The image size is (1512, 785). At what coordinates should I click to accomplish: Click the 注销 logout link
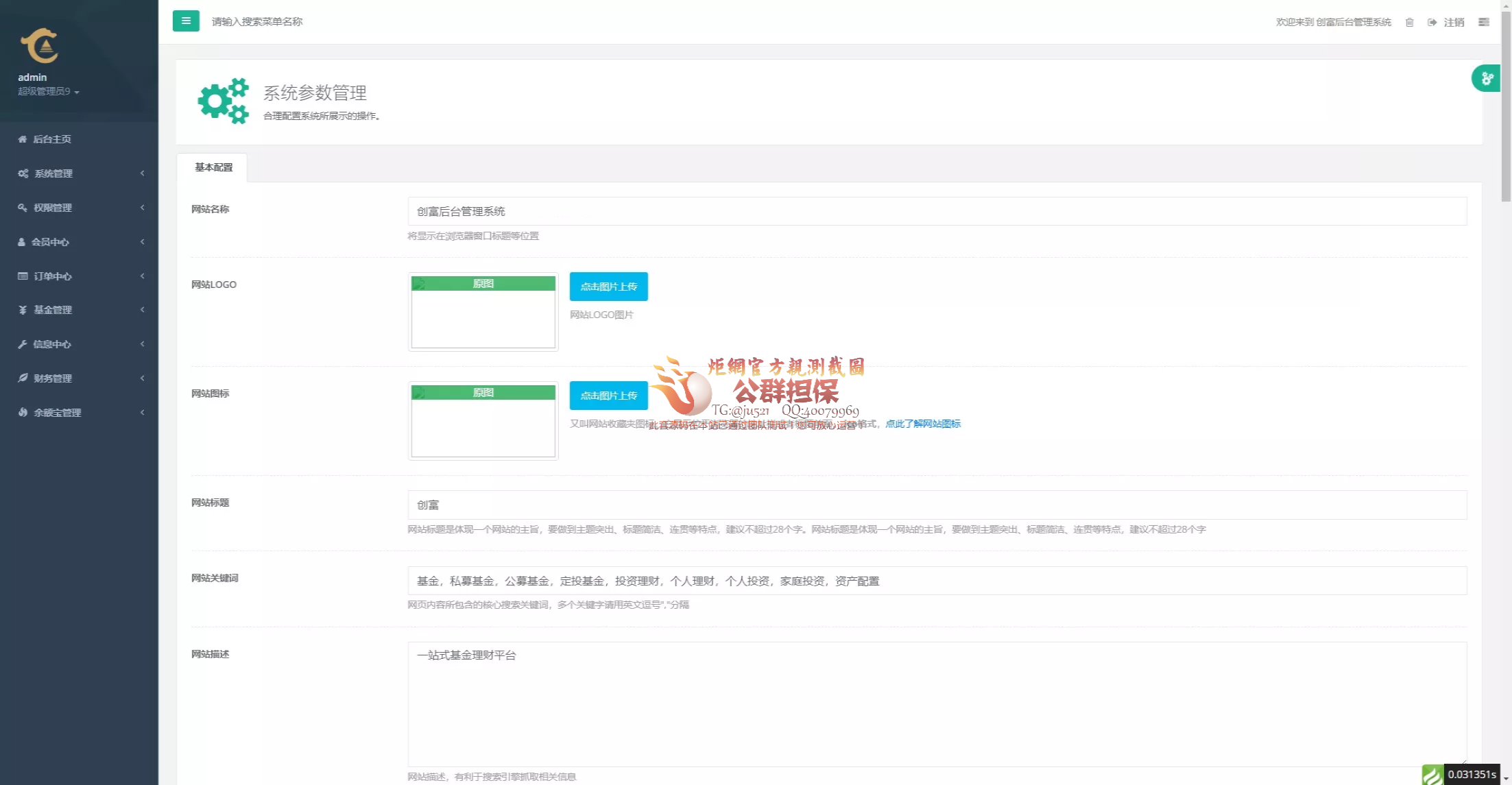(x=1453, y=23)
